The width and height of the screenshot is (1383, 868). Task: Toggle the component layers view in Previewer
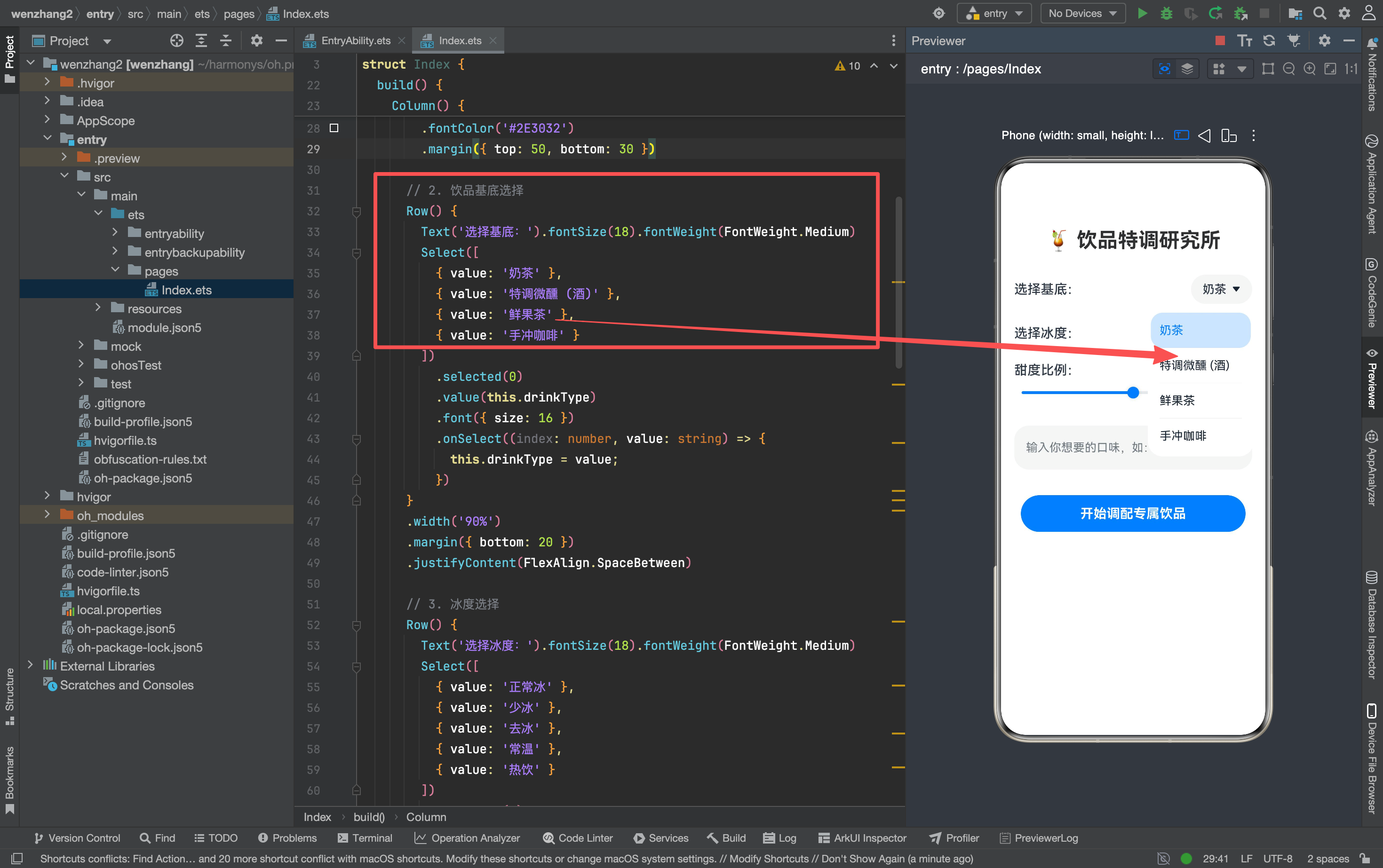click(1187, 69)
